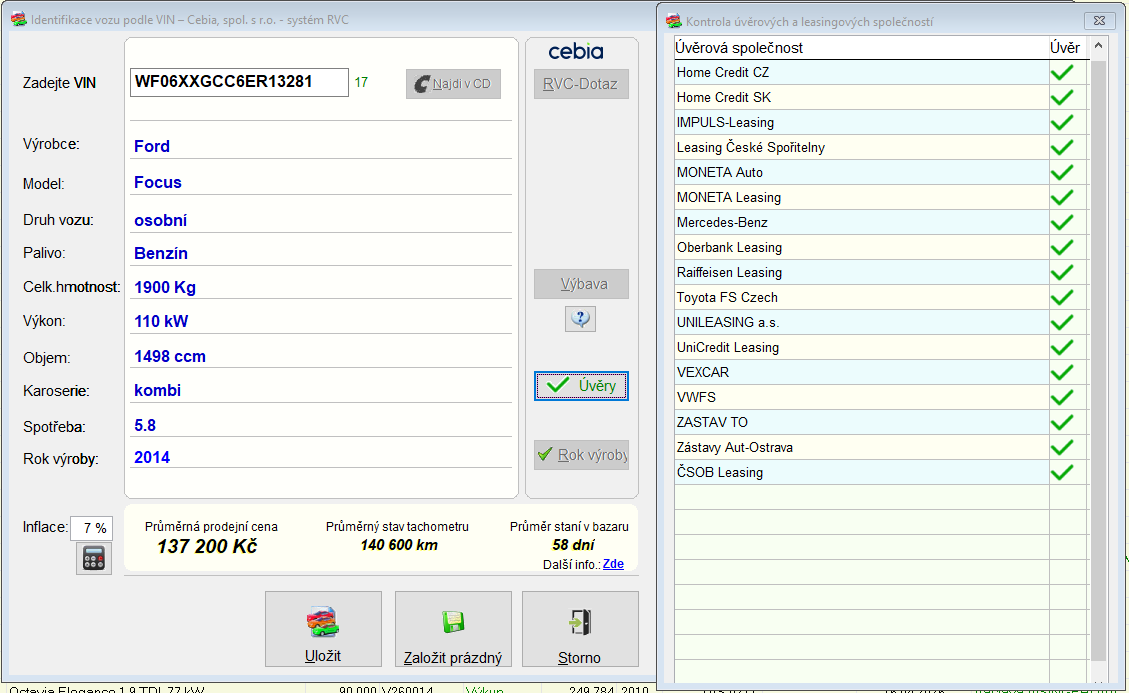
Task: Click the Uložit cars icon button
Action: [x=323, y=629]
